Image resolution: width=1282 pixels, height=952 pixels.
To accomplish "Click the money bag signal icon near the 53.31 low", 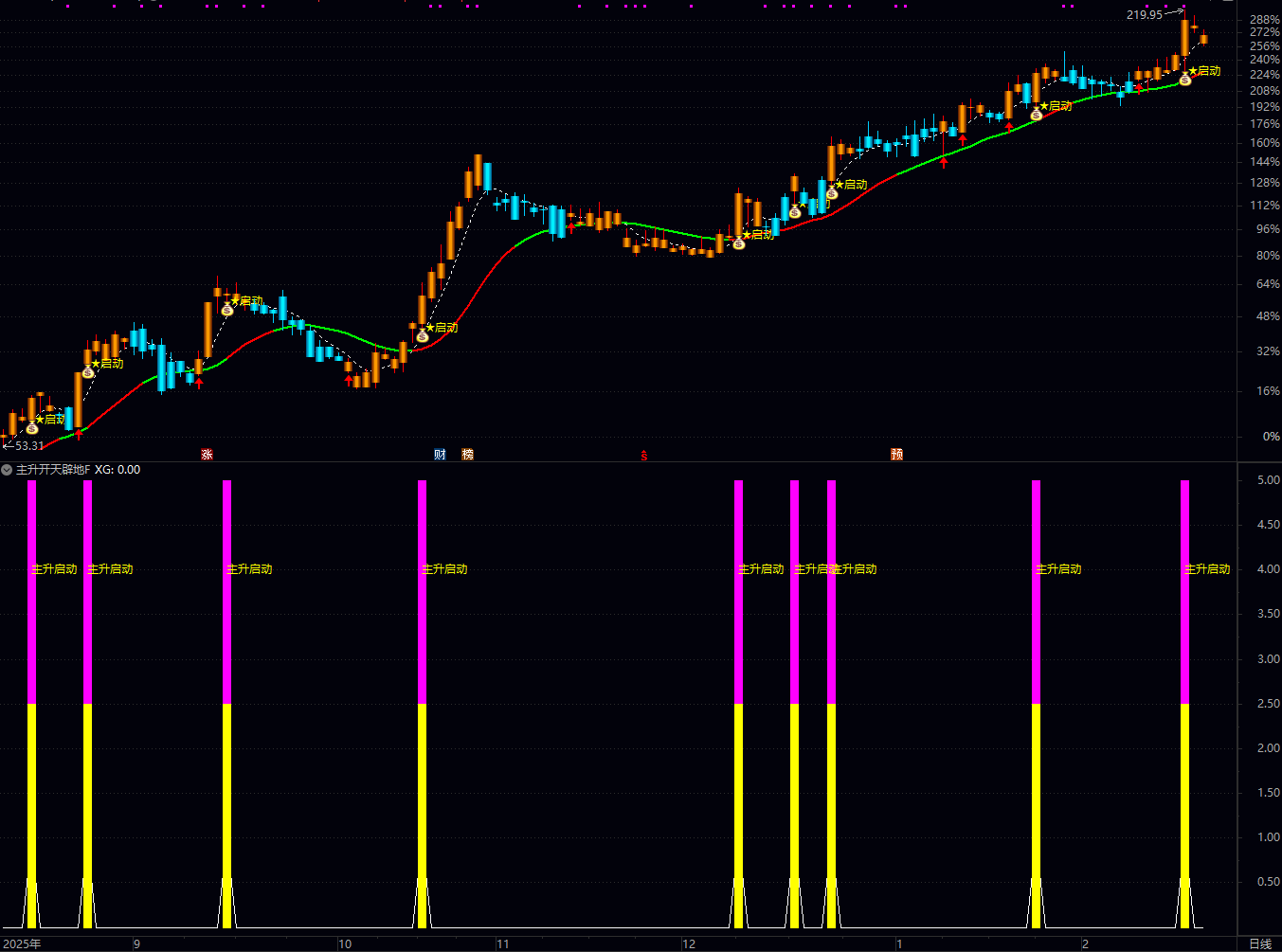I will [32, 428].
